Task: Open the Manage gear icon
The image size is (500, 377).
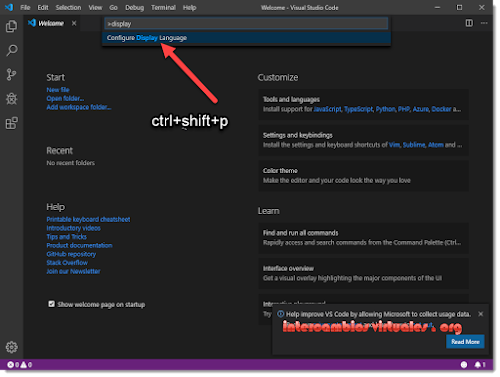Action: (11, 347)
